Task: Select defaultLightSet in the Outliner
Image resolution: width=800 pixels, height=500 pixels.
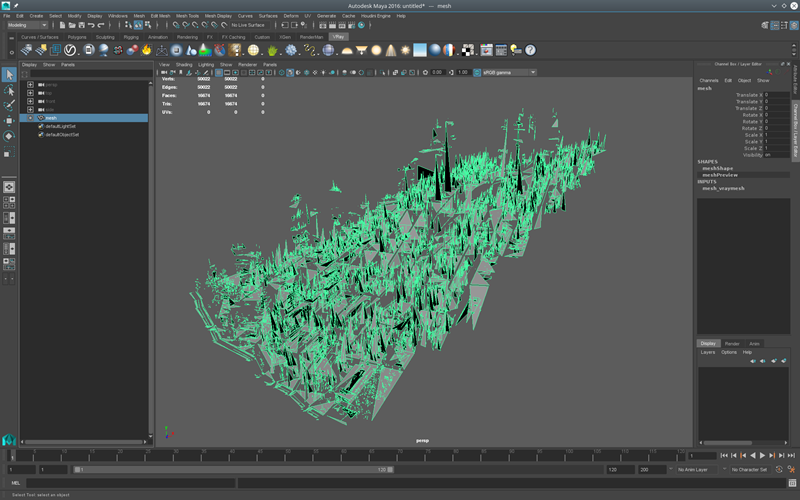Action: [61, 126]
